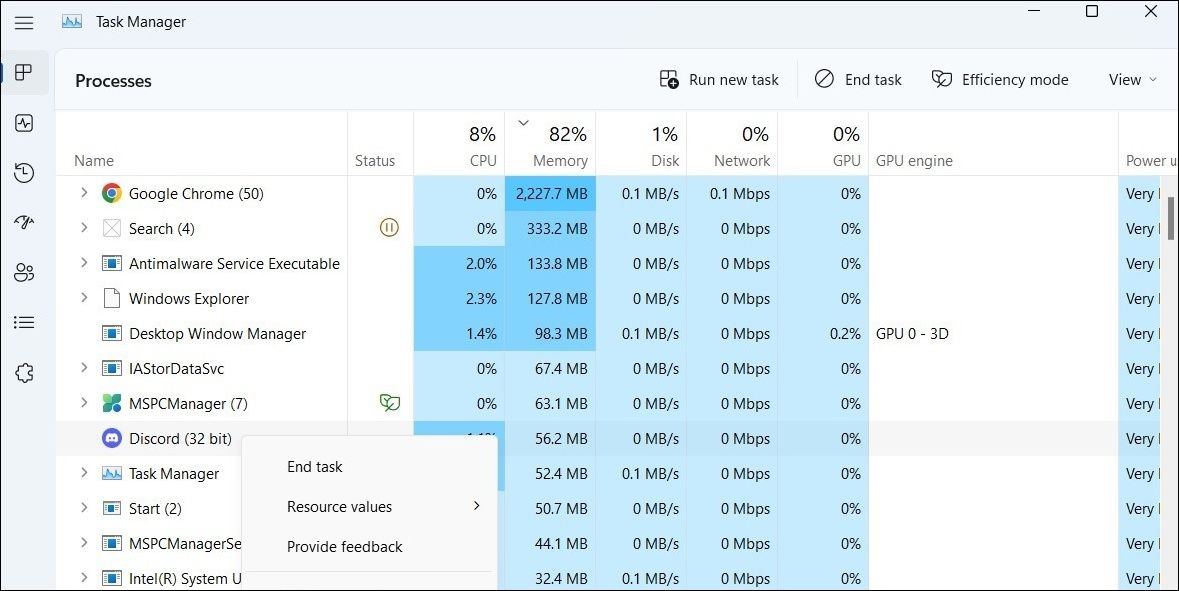Expand the MSPCManager (7) process group
Image resolution: width=1179 pixels, height=591 pixels.
pyautogui.click(x=84, y=403)
